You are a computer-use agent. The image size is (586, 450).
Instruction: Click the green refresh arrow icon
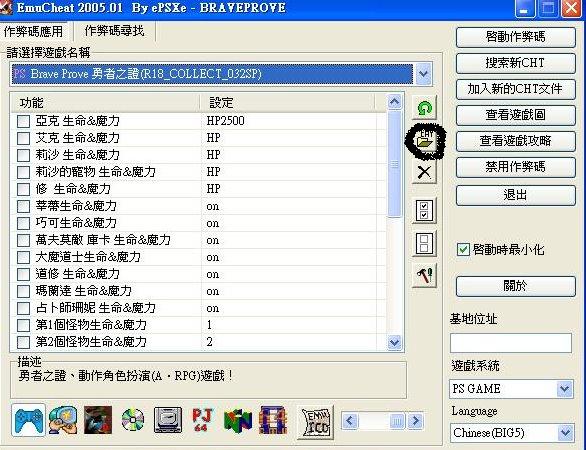tap(424, 108)
